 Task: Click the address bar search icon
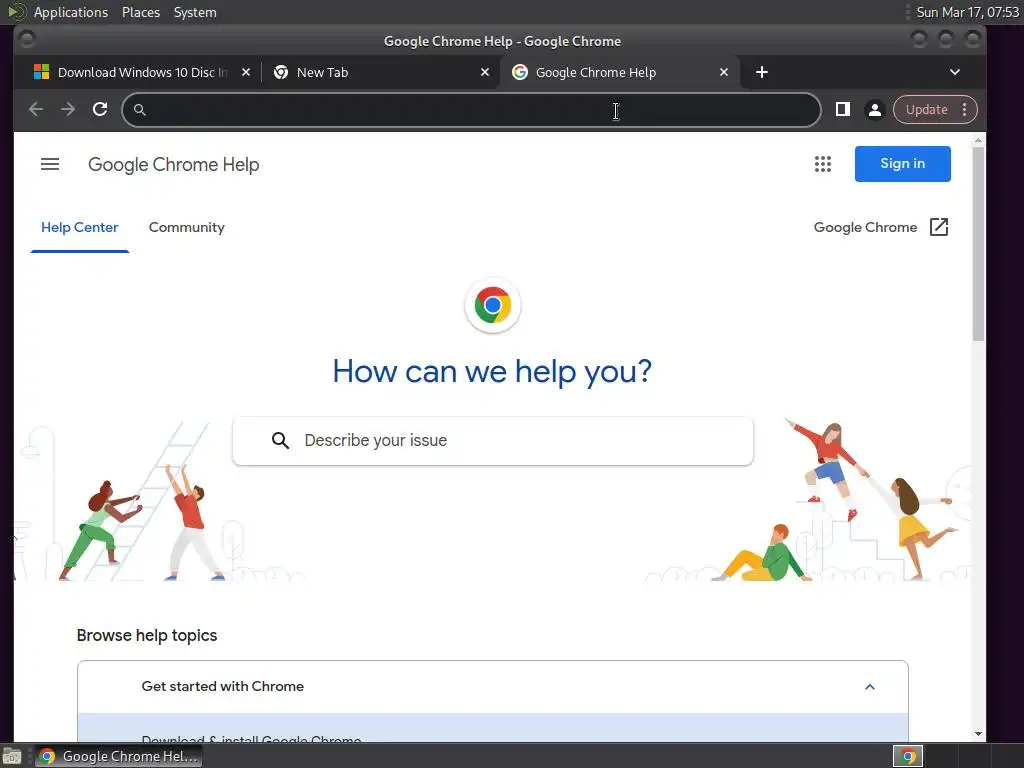(x=139, y=110)
